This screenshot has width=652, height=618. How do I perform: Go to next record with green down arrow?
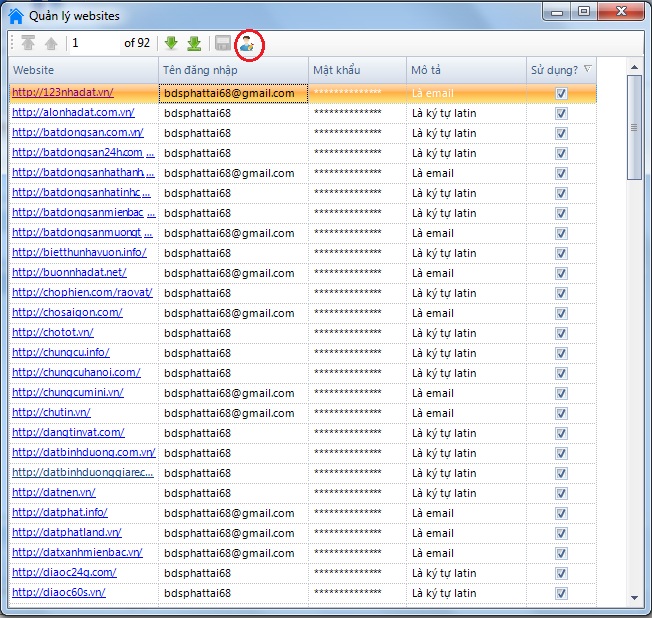171,43
